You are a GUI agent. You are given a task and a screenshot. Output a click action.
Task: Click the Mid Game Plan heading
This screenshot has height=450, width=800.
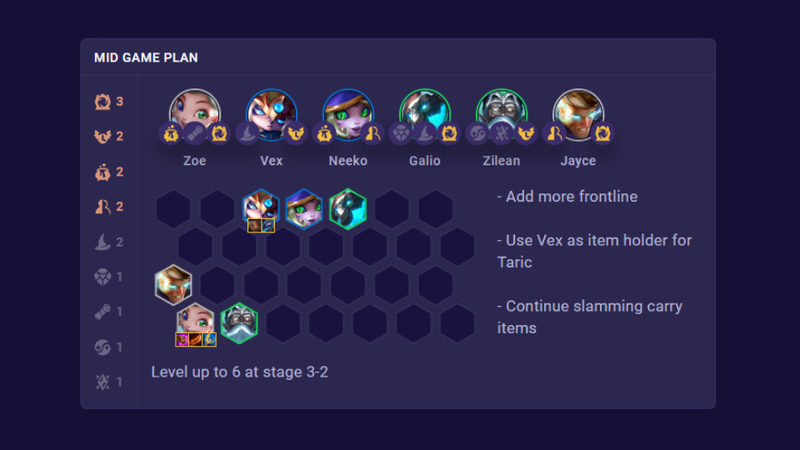coord(146,58)
